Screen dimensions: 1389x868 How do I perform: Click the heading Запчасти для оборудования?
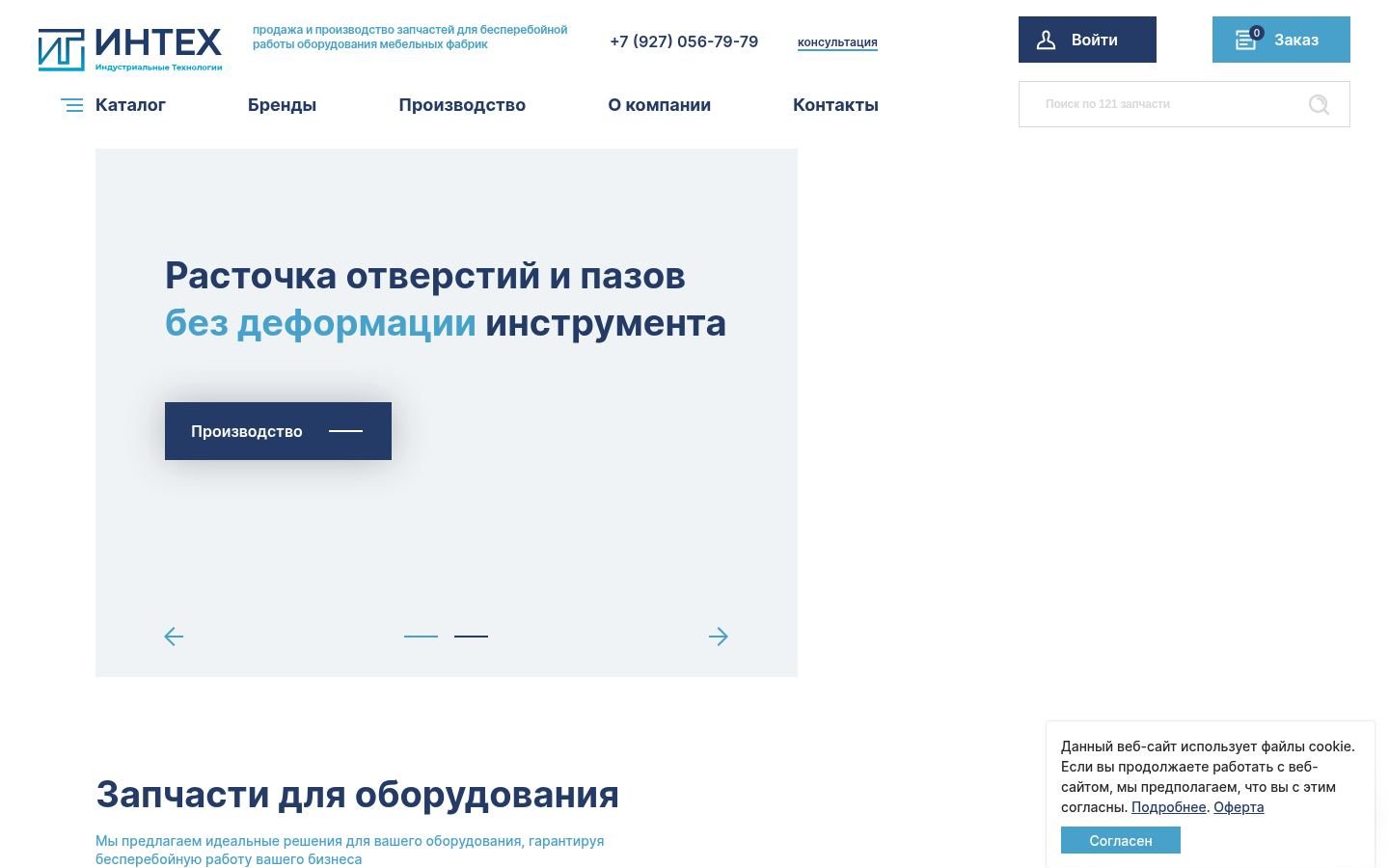357,795
